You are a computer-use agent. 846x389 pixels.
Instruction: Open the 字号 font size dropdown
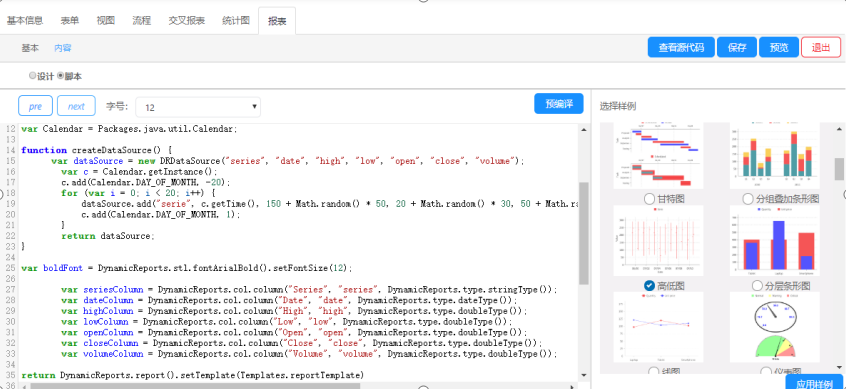tap(198, 107)
